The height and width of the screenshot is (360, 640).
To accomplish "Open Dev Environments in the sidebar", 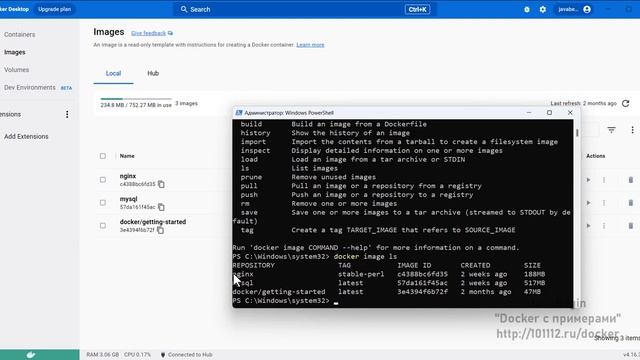I will click(x=29, y=88).
